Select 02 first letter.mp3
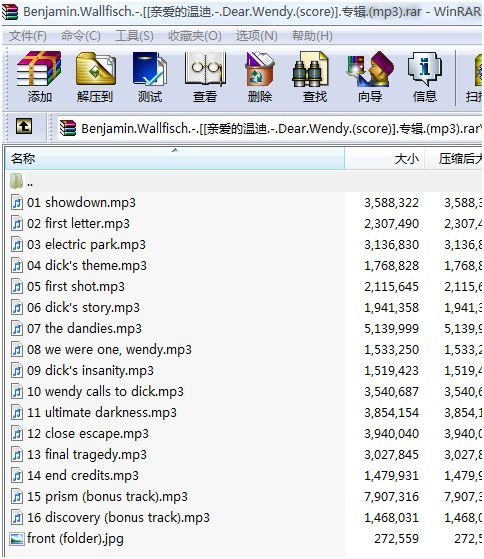The image size is (484, 559). [x=78, y=224]
